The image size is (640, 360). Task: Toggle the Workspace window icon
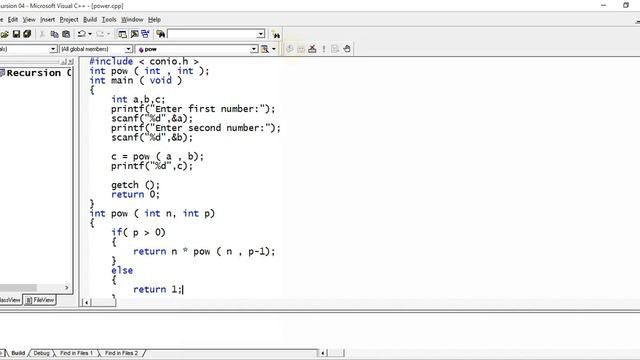tap(122, 34)
